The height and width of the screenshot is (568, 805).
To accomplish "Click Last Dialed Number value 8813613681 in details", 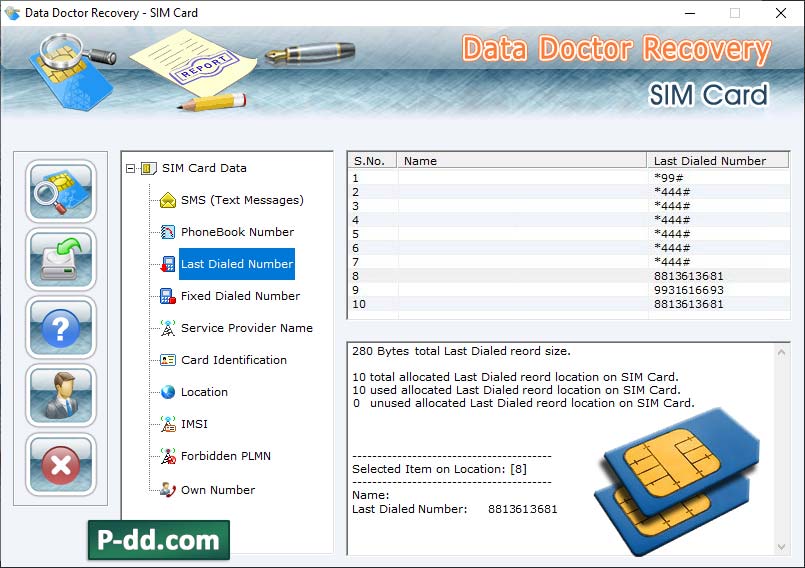I will tap(522, 509).
